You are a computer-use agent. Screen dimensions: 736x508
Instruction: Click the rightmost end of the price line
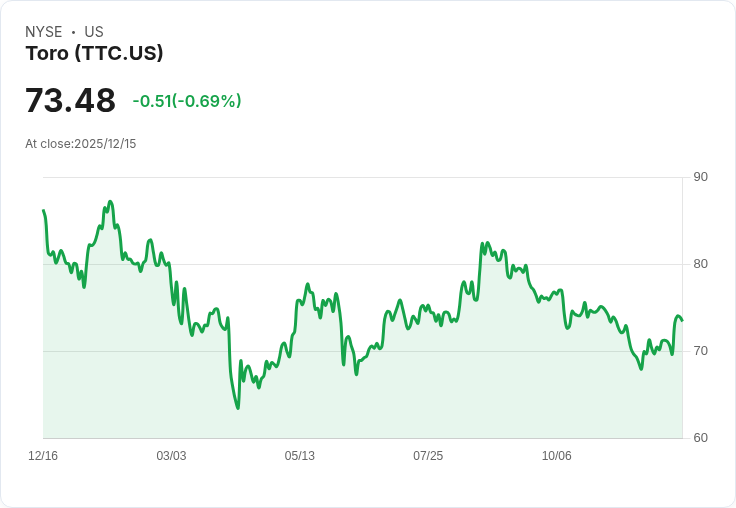coord(682,320)
